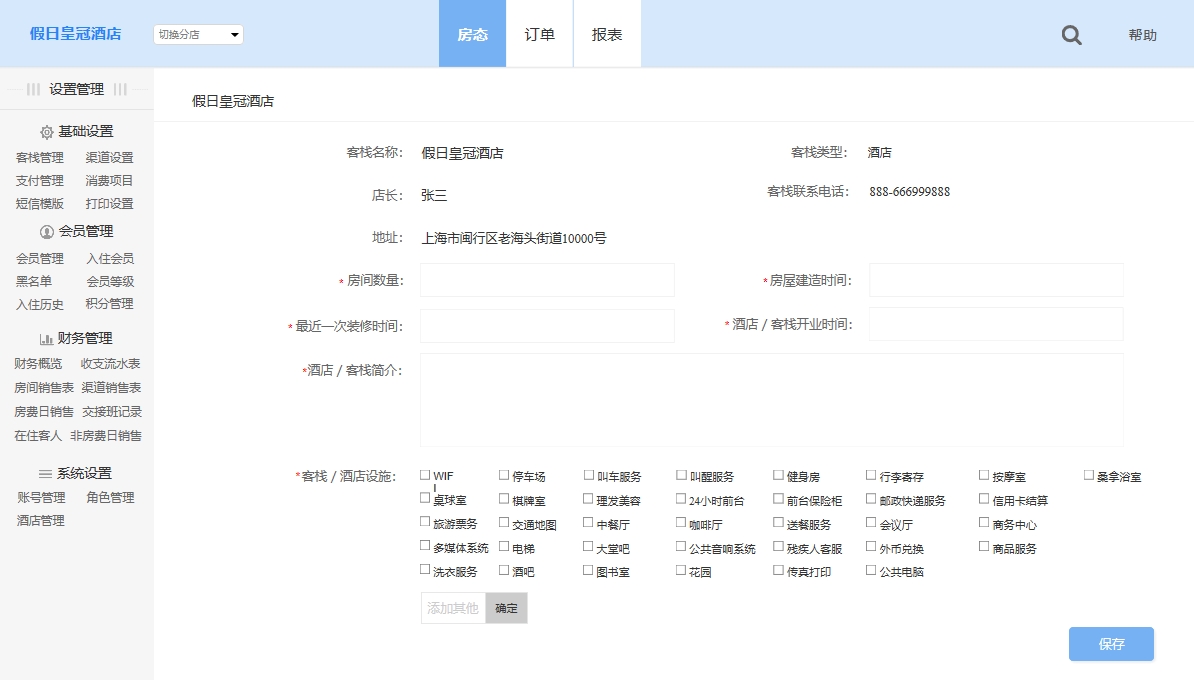This screenshot has width=1194, height=680.
Task: Check the 交通地图 checkbox
Action: [504, 522]
